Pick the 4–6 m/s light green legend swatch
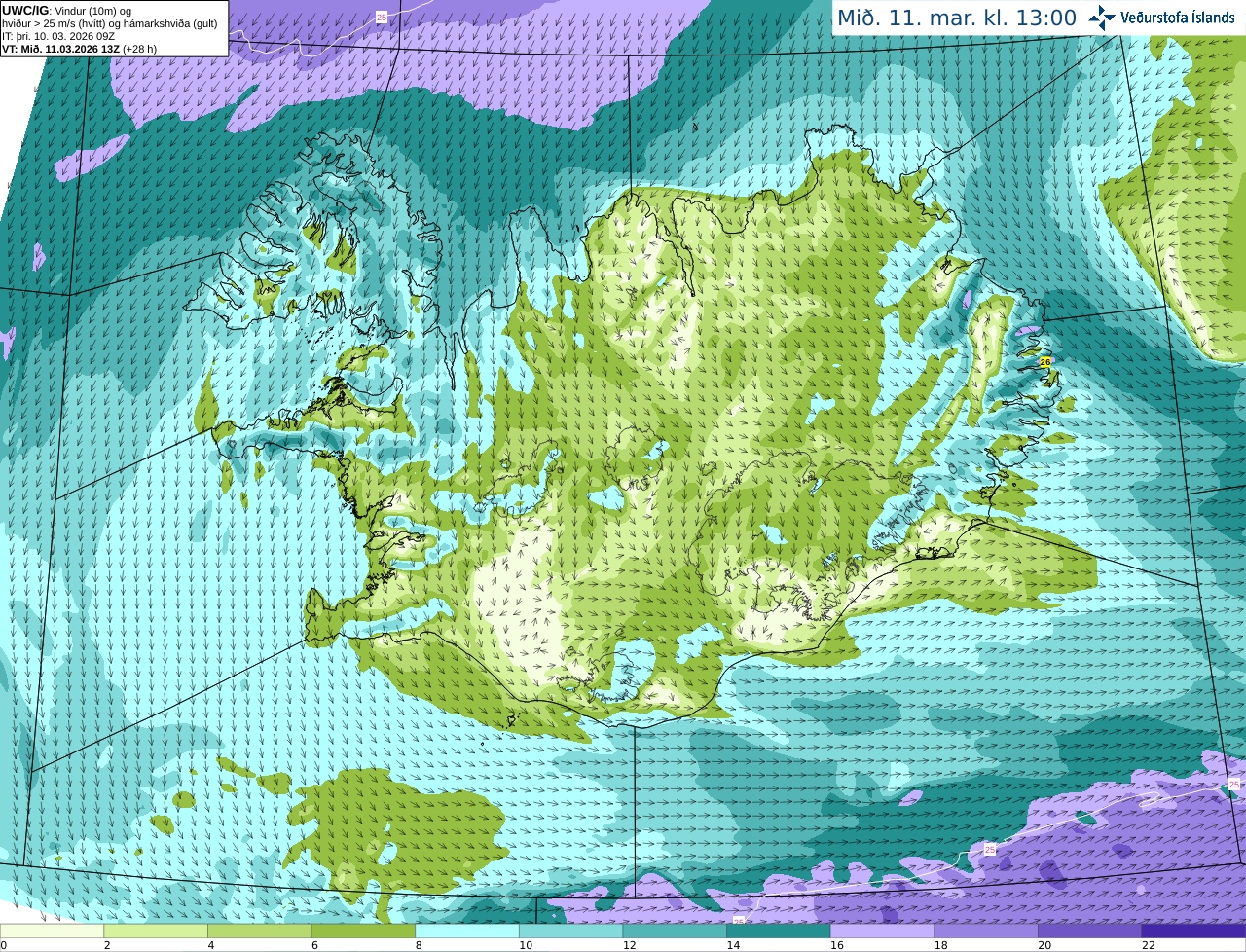 click(259, 931)
